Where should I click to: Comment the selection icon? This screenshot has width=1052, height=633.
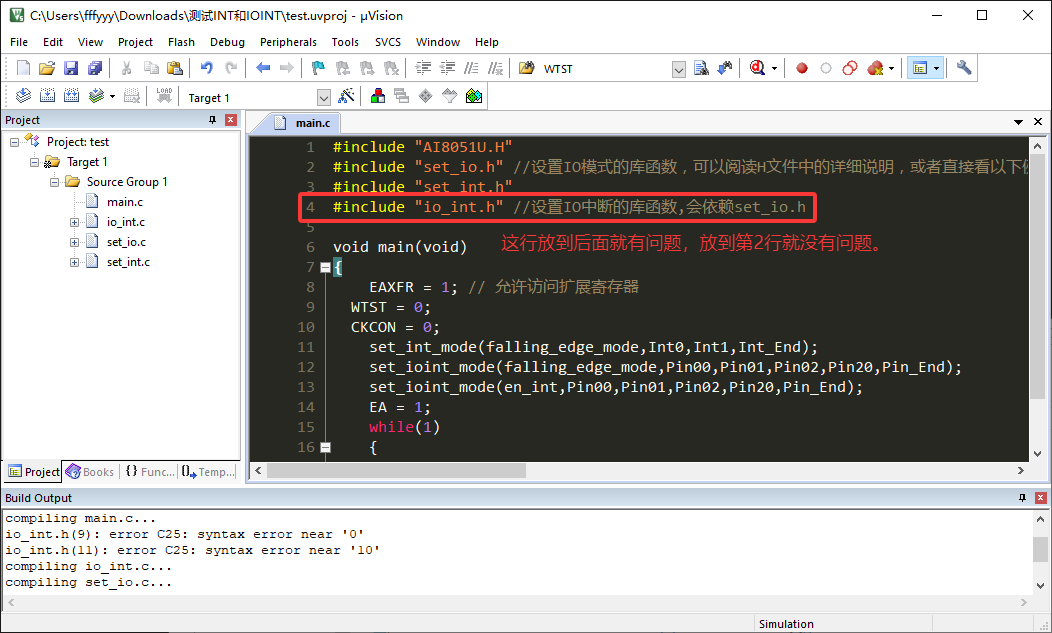[472, 68]
